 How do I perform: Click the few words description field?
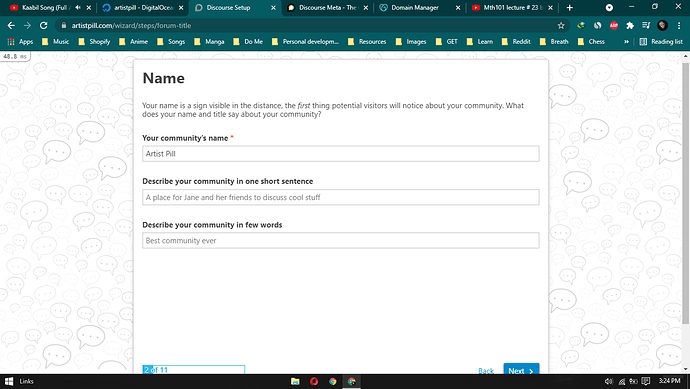tap(341, 241)
